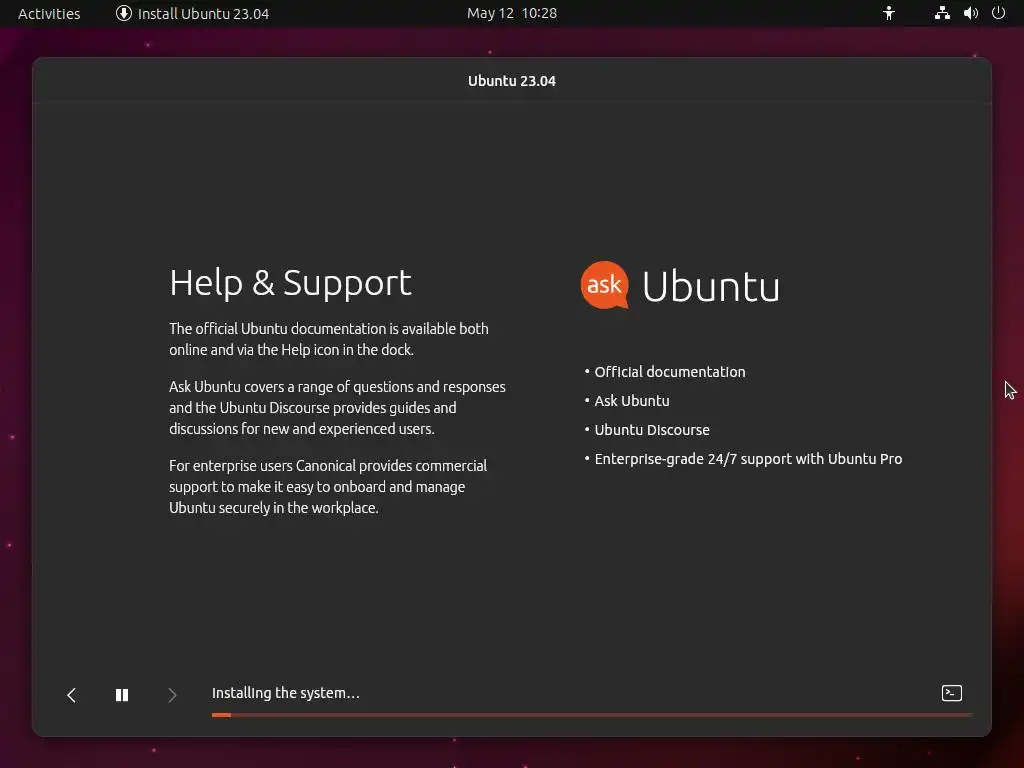Click the large 'Ubuntu' wordmark beside ask logo
This screenshot has width=1024, height=768.
(711, 286)
